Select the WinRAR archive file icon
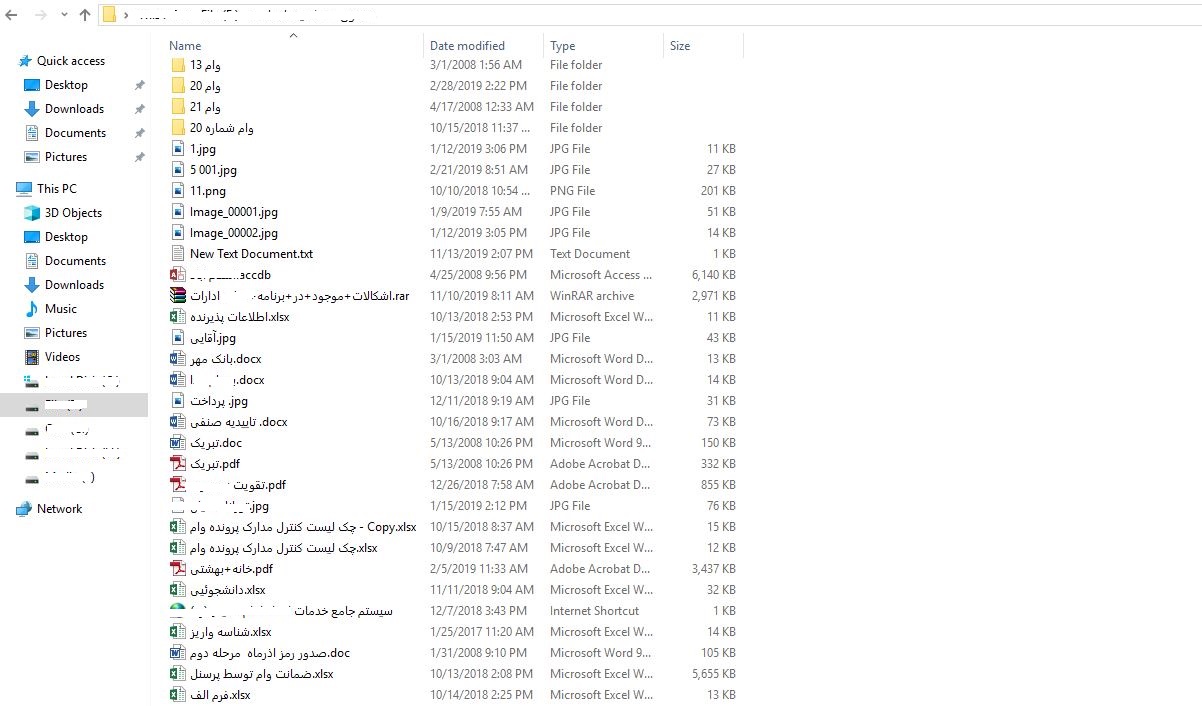Screen dimensions: 1202x706 point(178,296)
